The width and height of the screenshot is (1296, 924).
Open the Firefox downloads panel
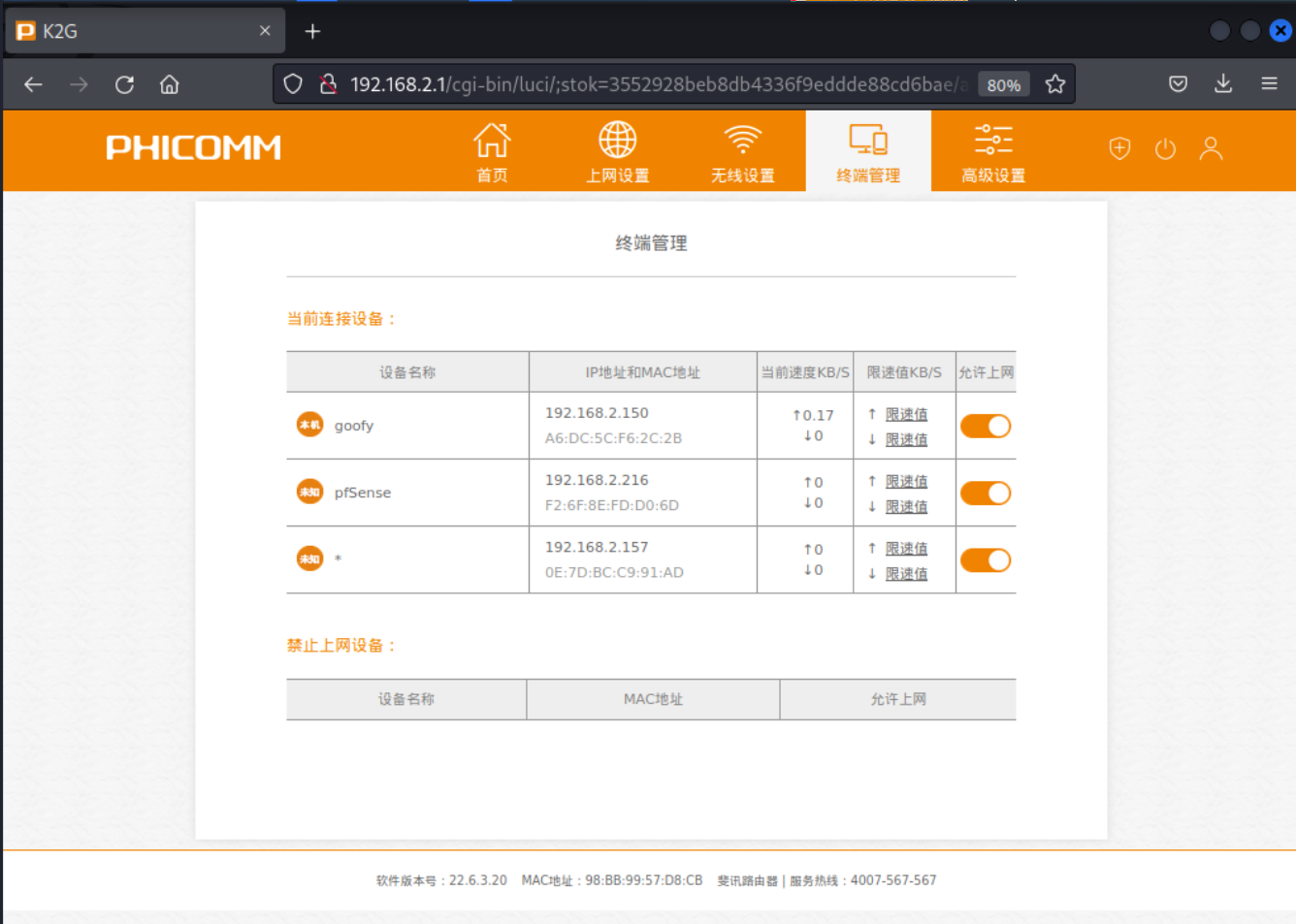(x=1223, y=84)
